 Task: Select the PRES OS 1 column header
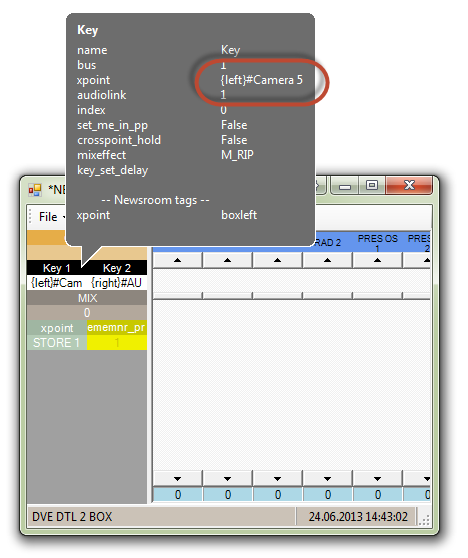click(377, 242)
